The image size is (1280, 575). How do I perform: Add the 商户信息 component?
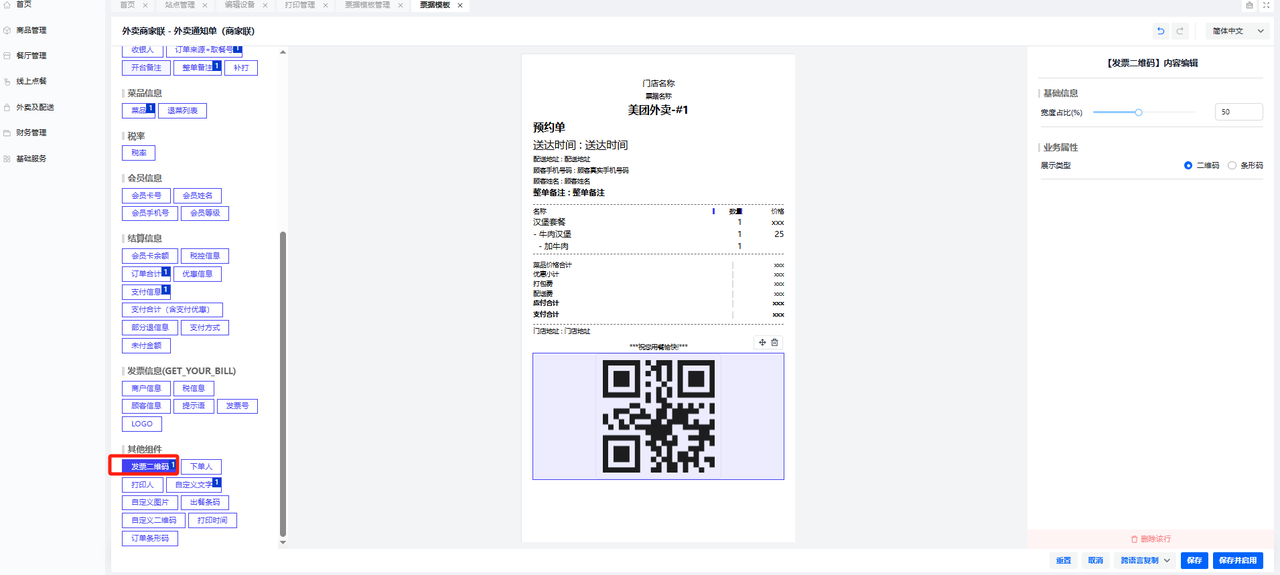(x=144, y=388)
